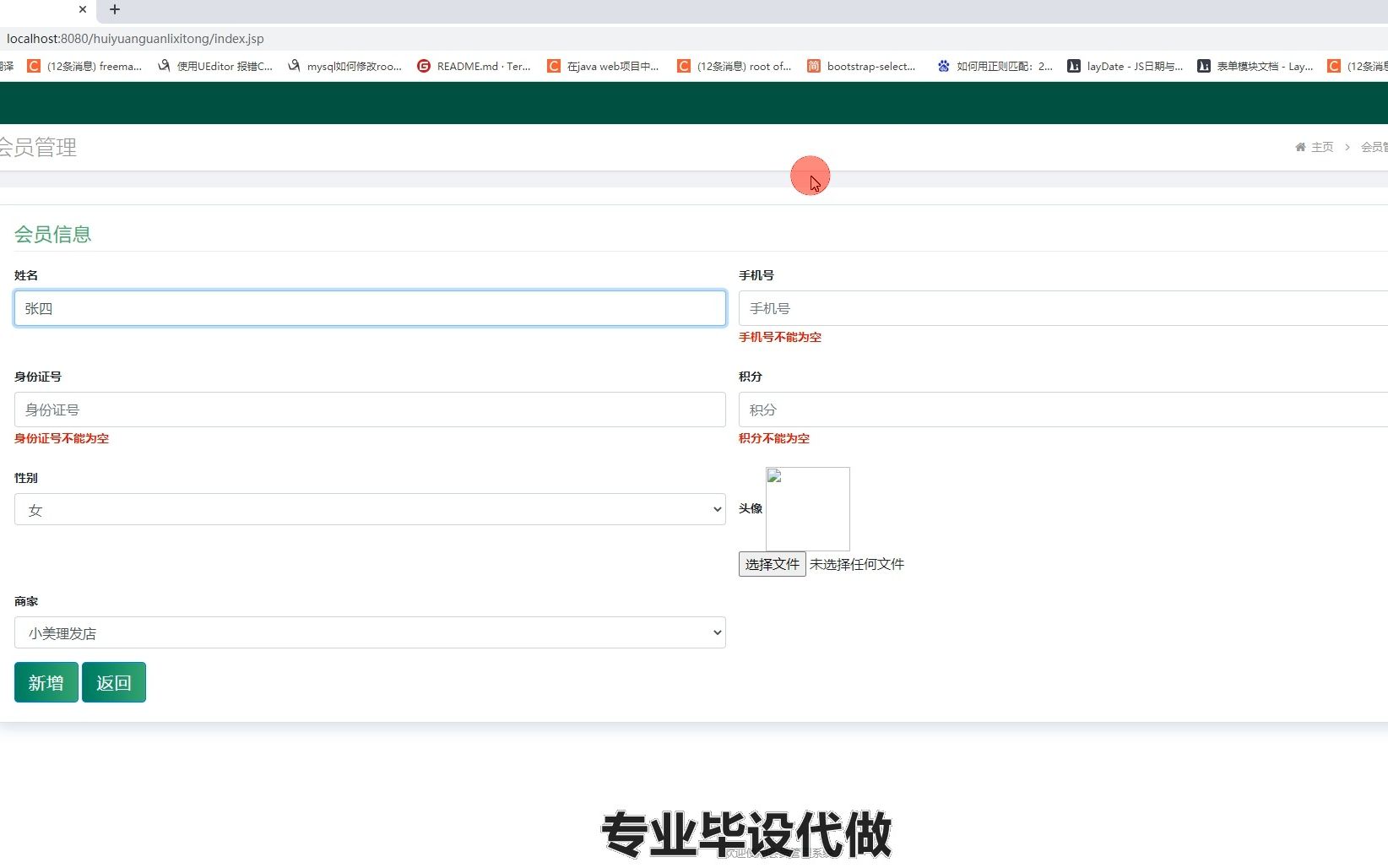
Task: Click the address bar URL
Action: pyautogui.click(x=135, y=39)
